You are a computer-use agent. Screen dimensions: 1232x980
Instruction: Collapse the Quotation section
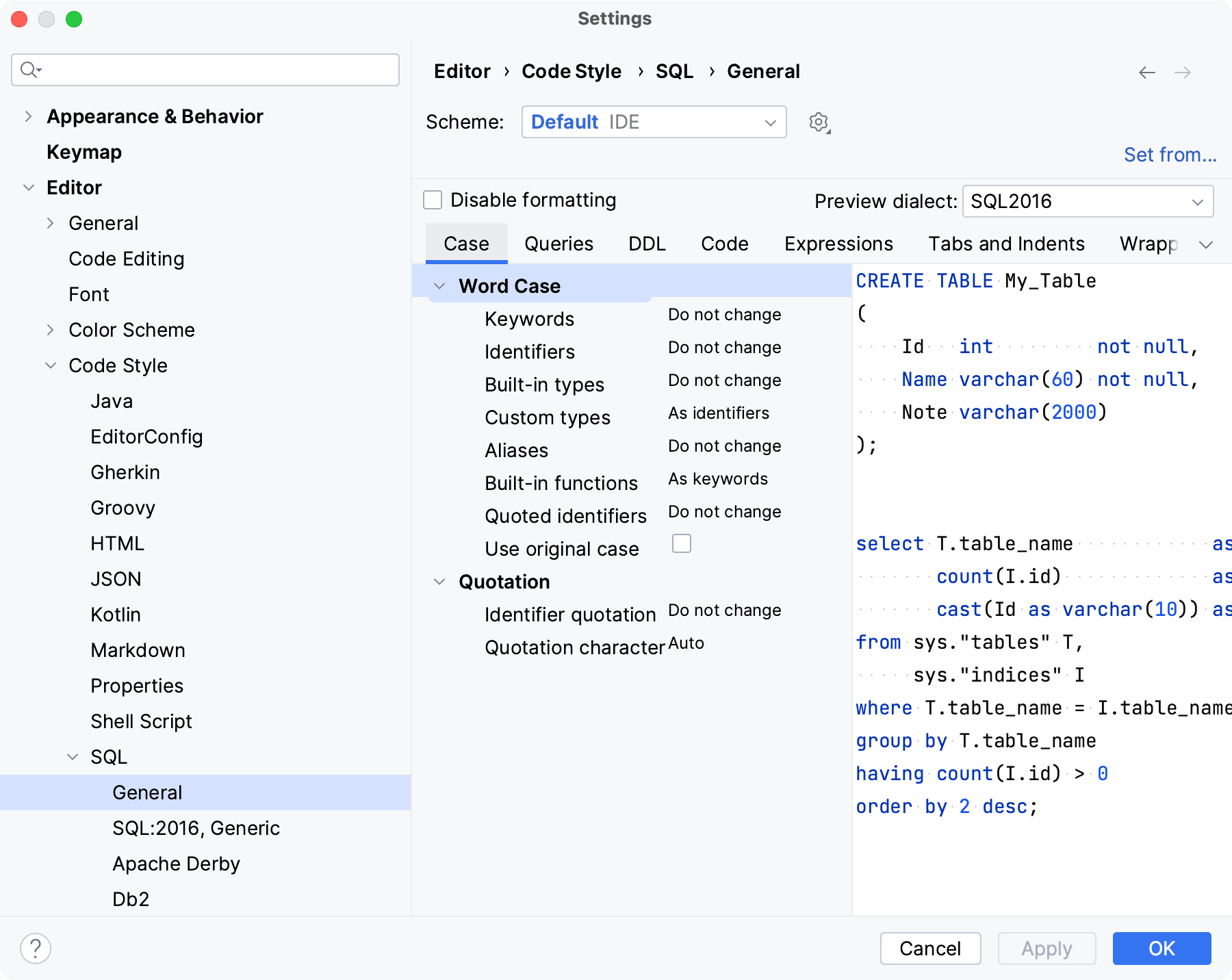click(440, 581)
